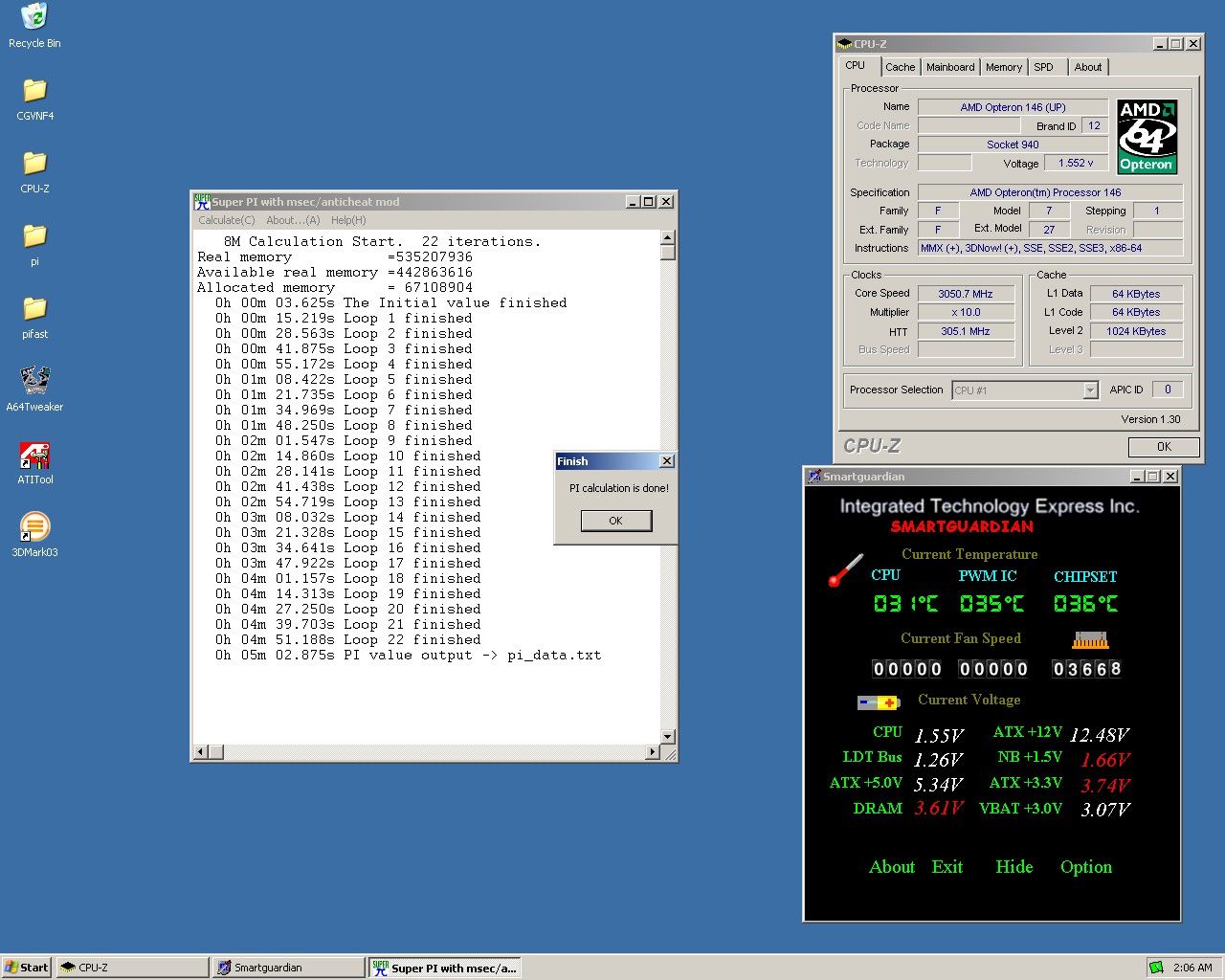Activate Super PI taskbar button

tap(445, 968)
